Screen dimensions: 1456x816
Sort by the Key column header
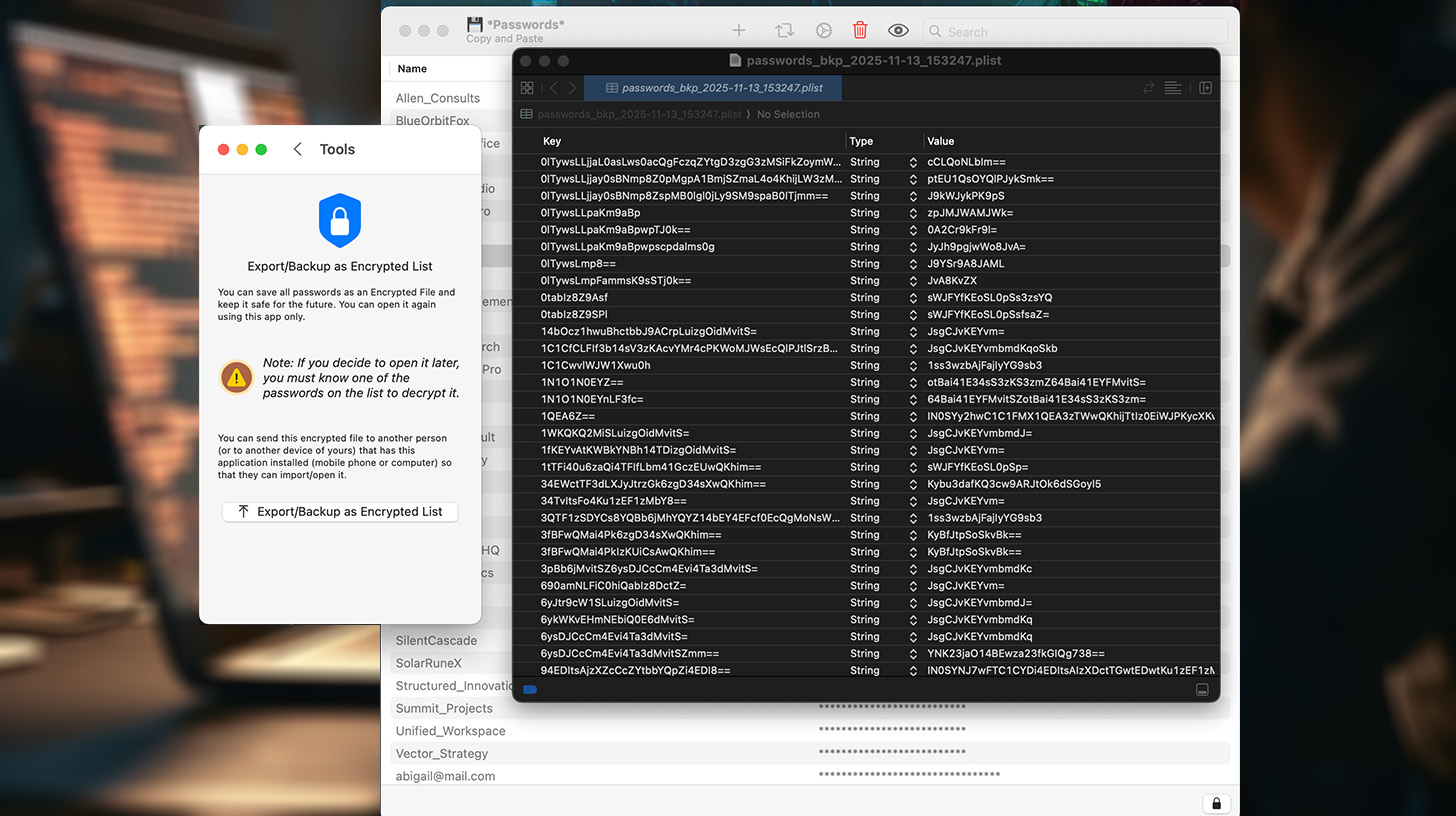[x=552, y=141]
